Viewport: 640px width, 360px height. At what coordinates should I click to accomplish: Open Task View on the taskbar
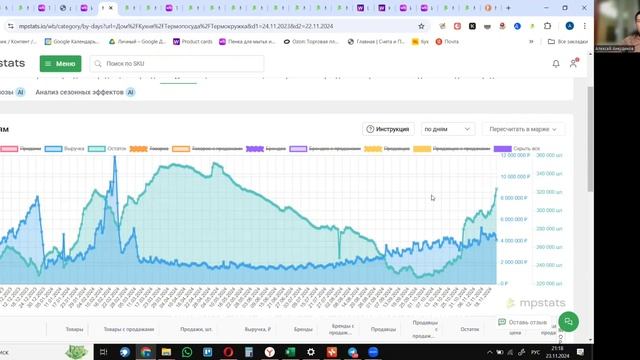(x=103, y=352)
